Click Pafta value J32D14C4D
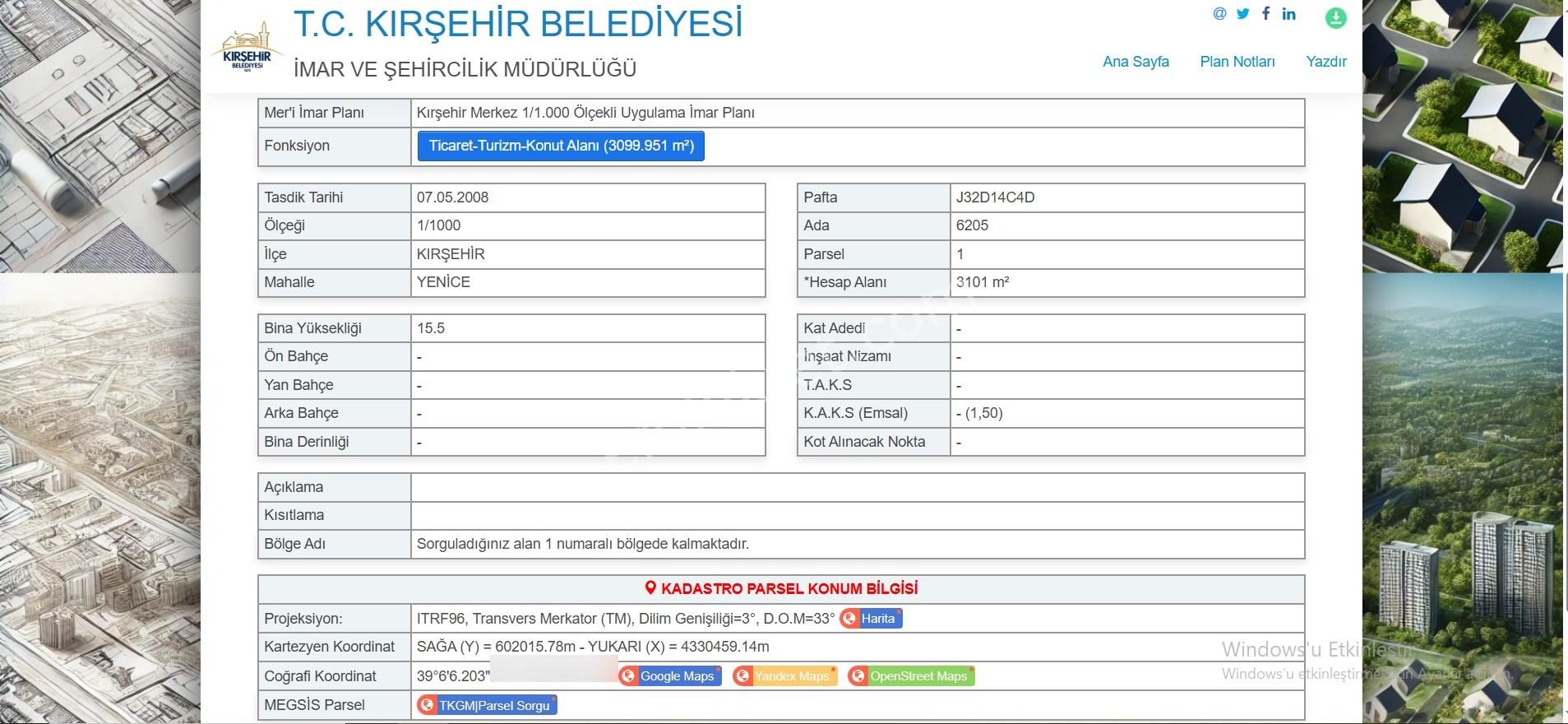Image resolution: width=1568 pixels, height=724 pixels. [x=995, y=197]
